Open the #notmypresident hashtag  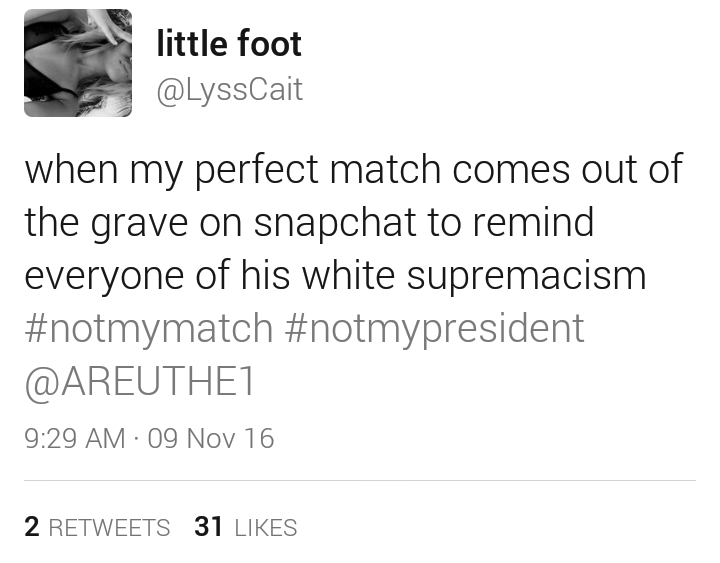[434, 328]
